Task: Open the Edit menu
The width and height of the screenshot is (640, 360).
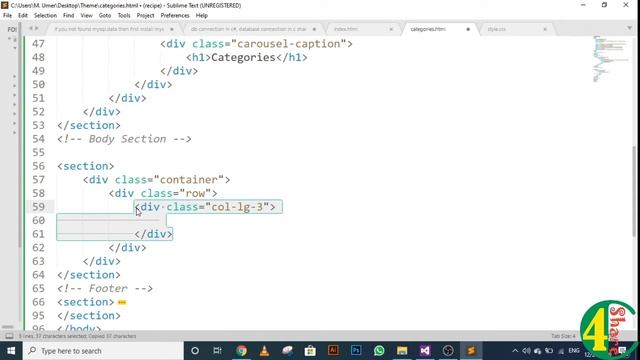Action: pos(23,16)
